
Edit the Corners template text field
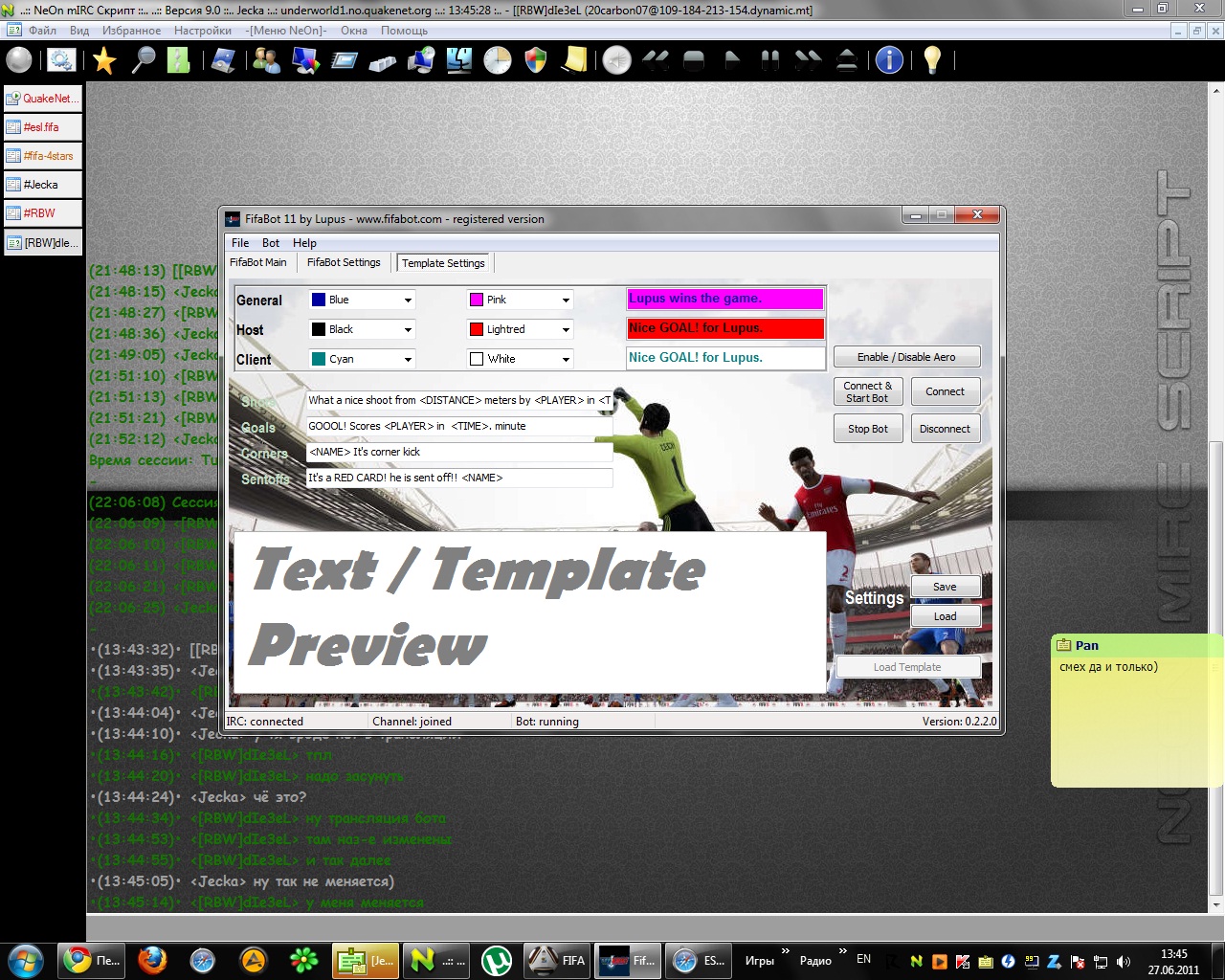pyautogui.click(x=459, y=452)
